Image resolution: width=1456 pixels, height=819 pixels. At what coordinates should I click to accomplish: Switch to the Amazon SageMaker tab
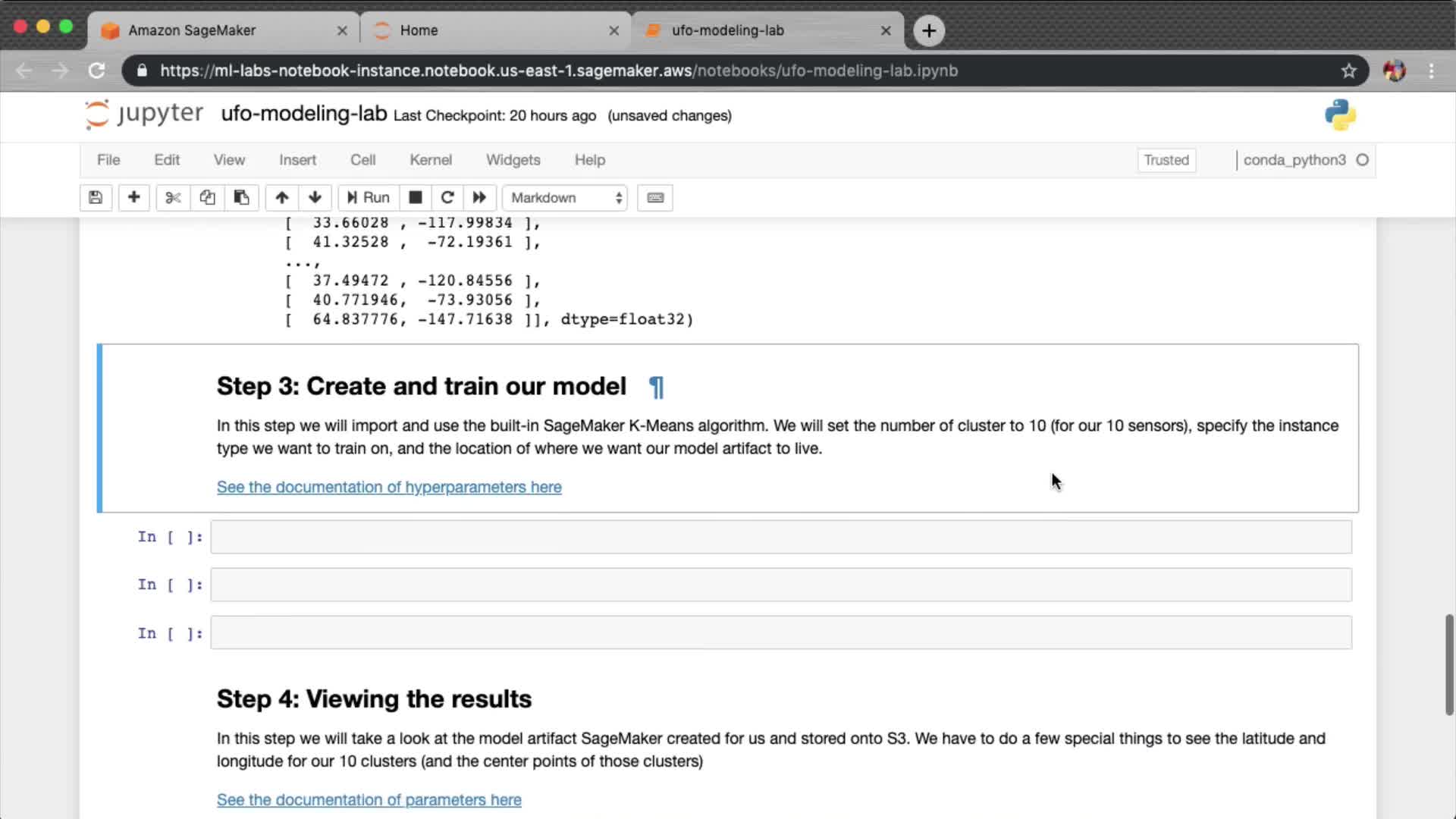point(192,30)
